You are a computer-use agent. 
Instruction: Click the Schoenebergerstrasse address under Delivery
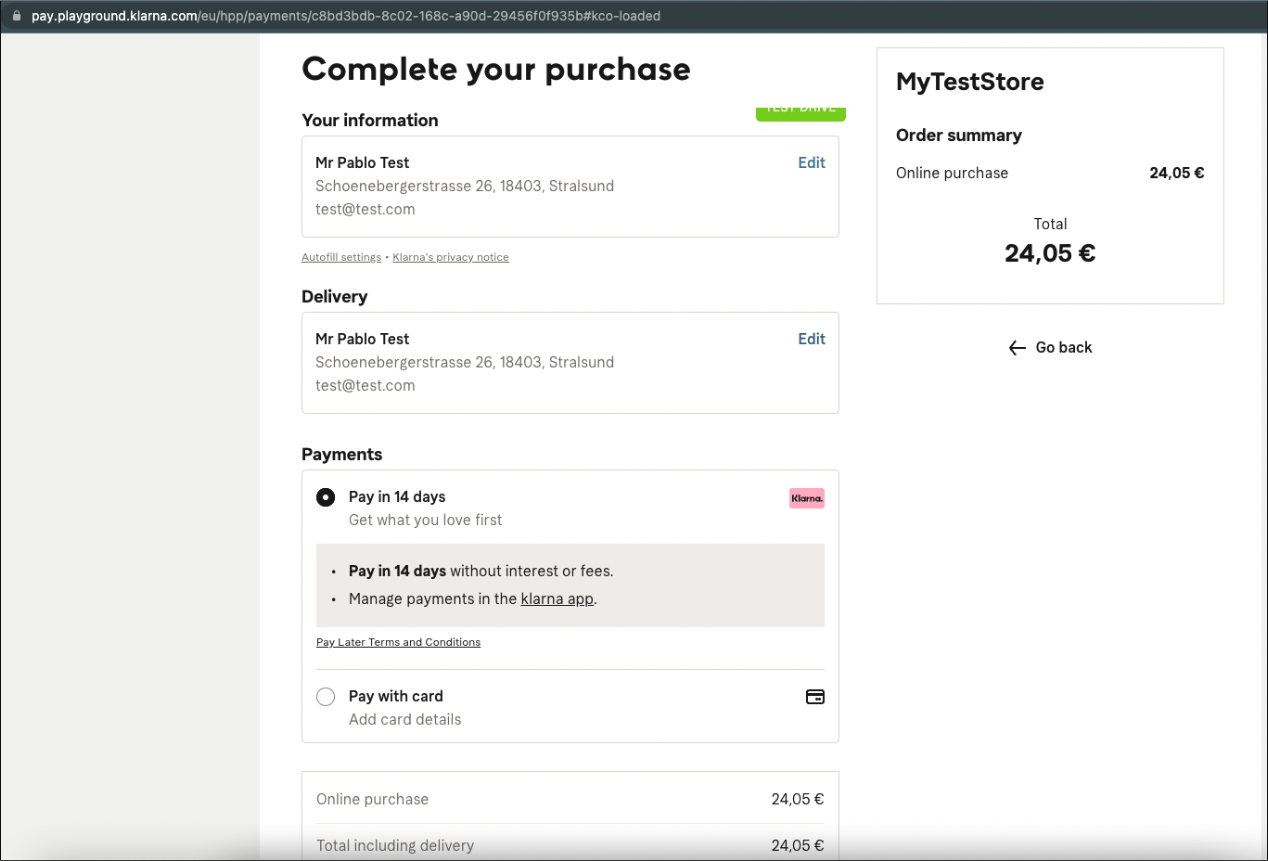click(x=464, y=362)
